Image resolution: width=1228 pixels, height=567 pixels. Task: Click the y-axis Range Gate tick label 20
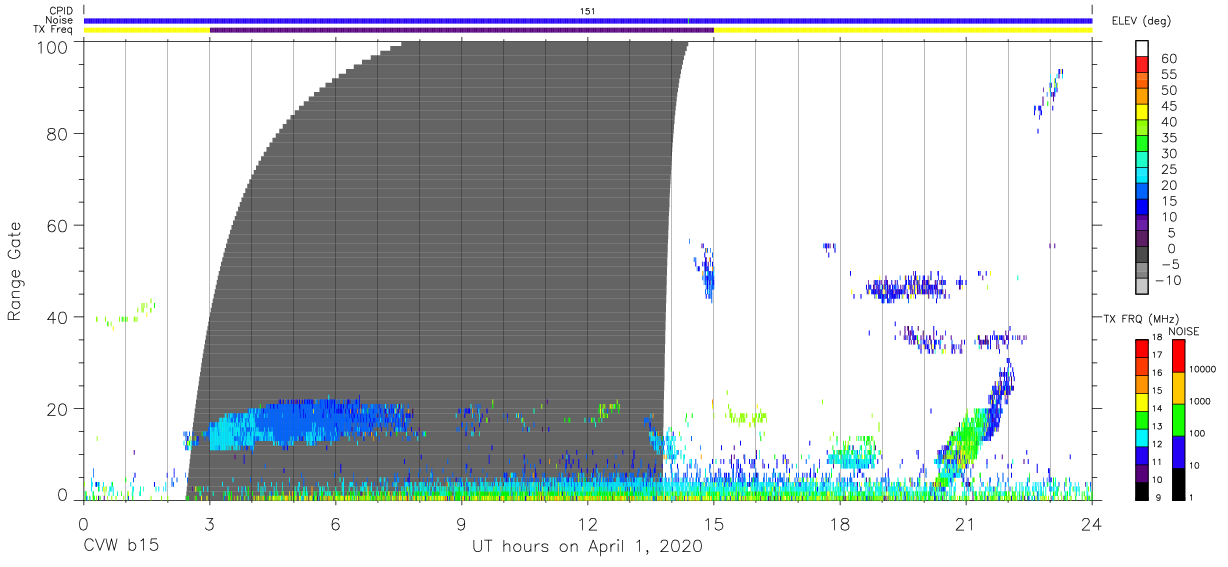(58, 409)
